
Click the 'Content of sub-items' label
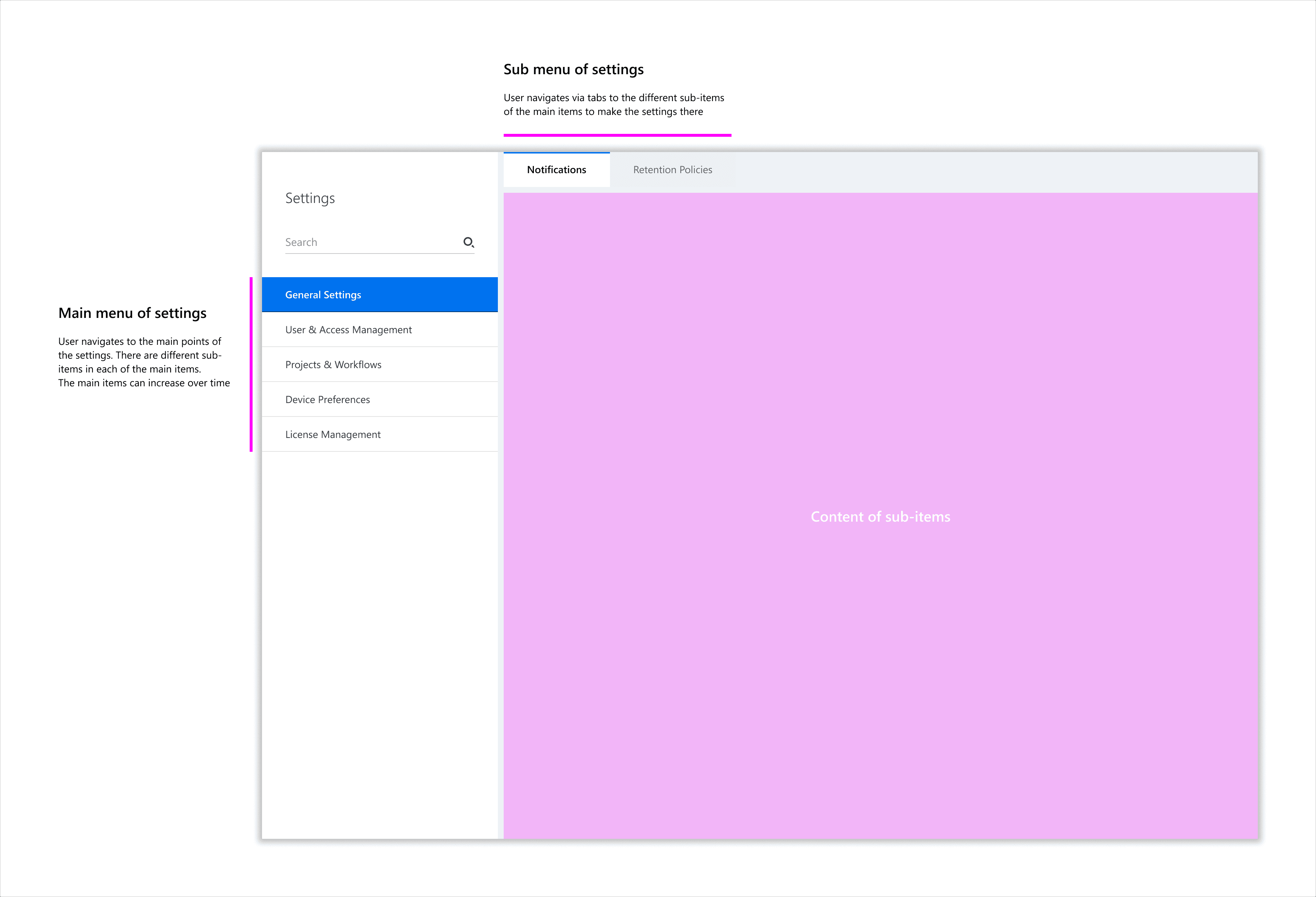[x=880, y=517]
